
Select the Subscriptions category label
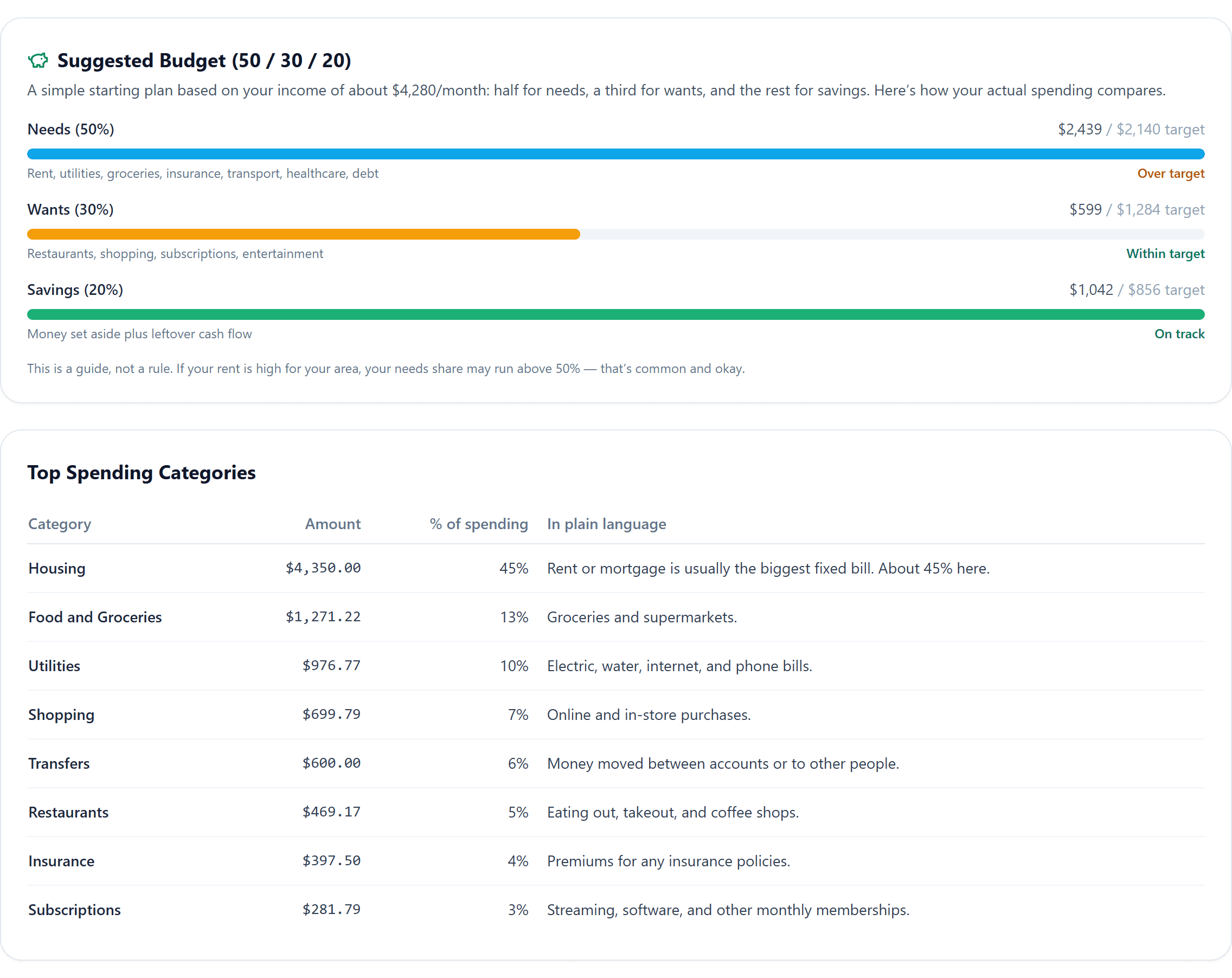click(75, 911)
